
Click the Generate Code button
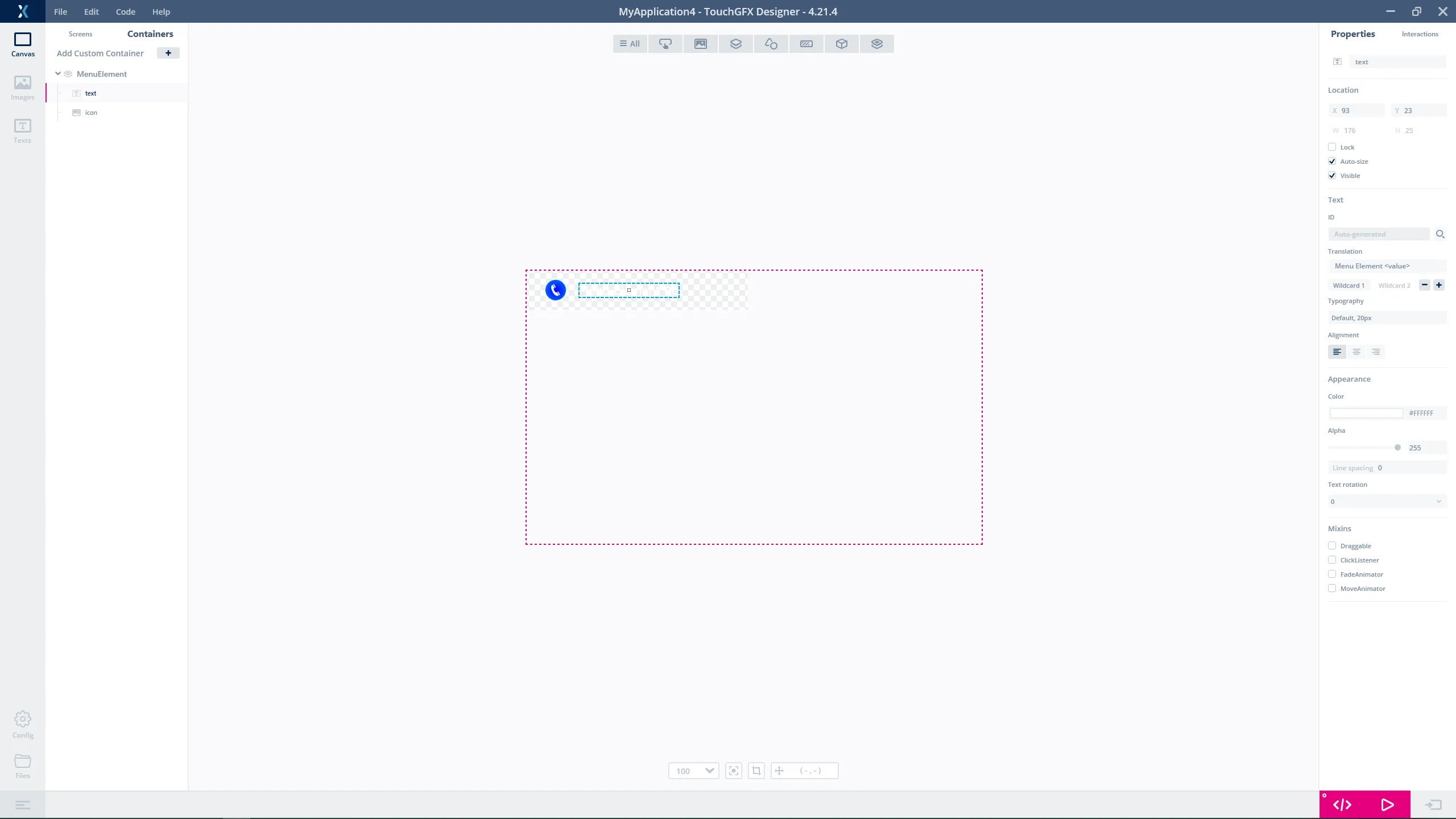1342,805
